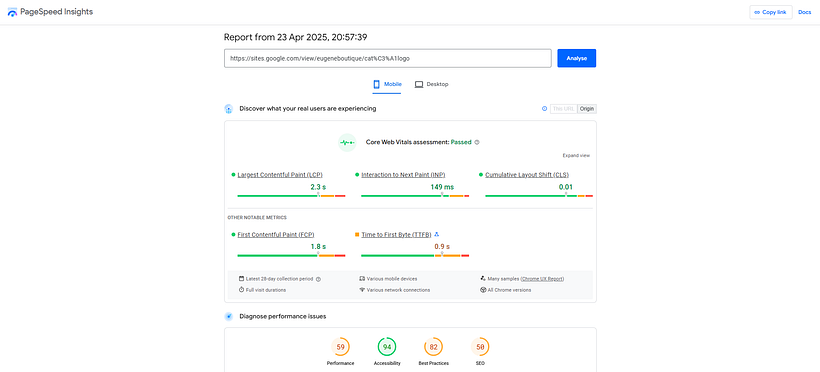Image resolution: width=820 pixels, height=372 pixels.
Task: Click the FCP distribution bar
Action: pos(291,256)
